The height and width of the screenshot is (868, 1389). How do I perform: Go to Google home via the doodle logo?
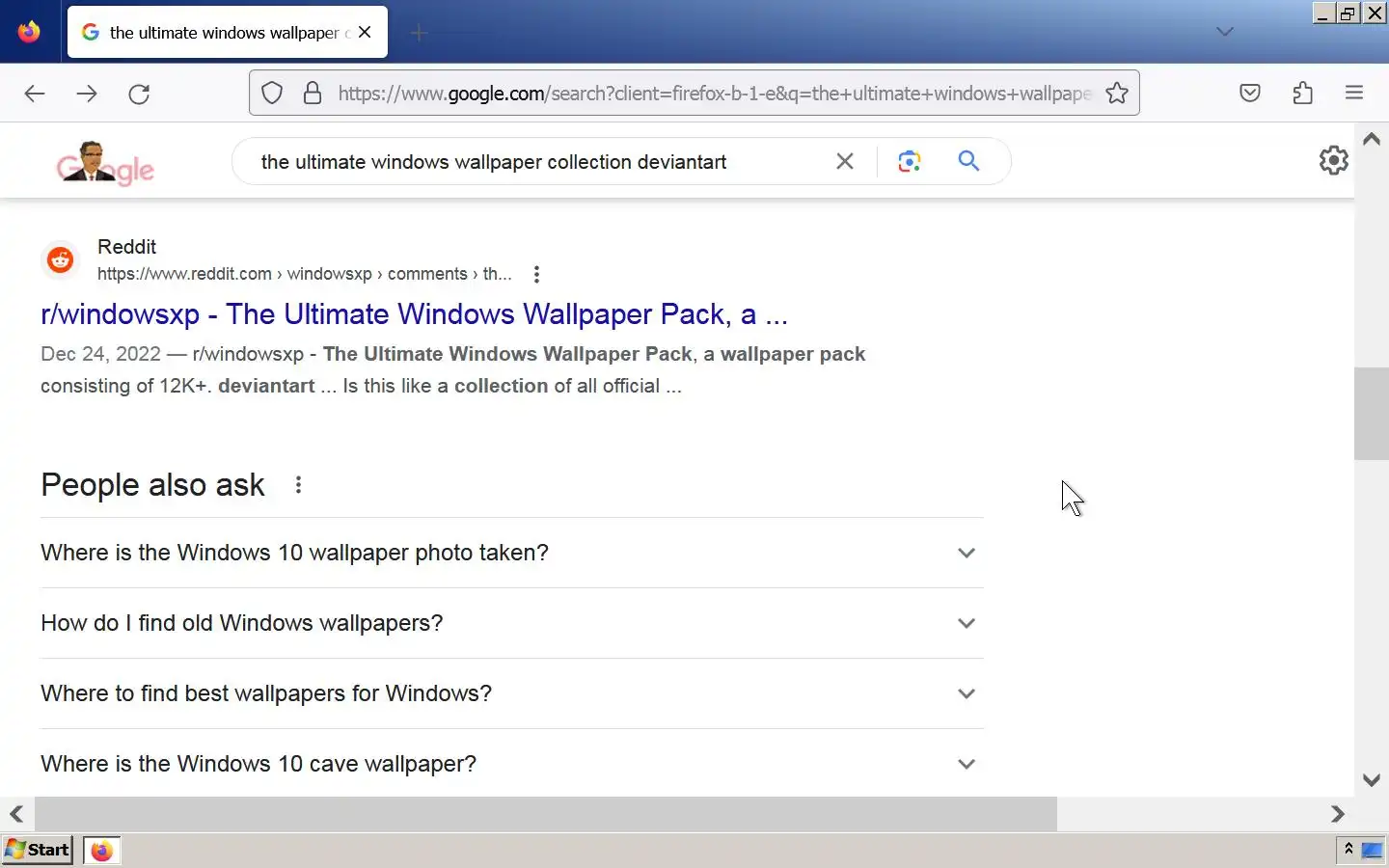point(105,162)
